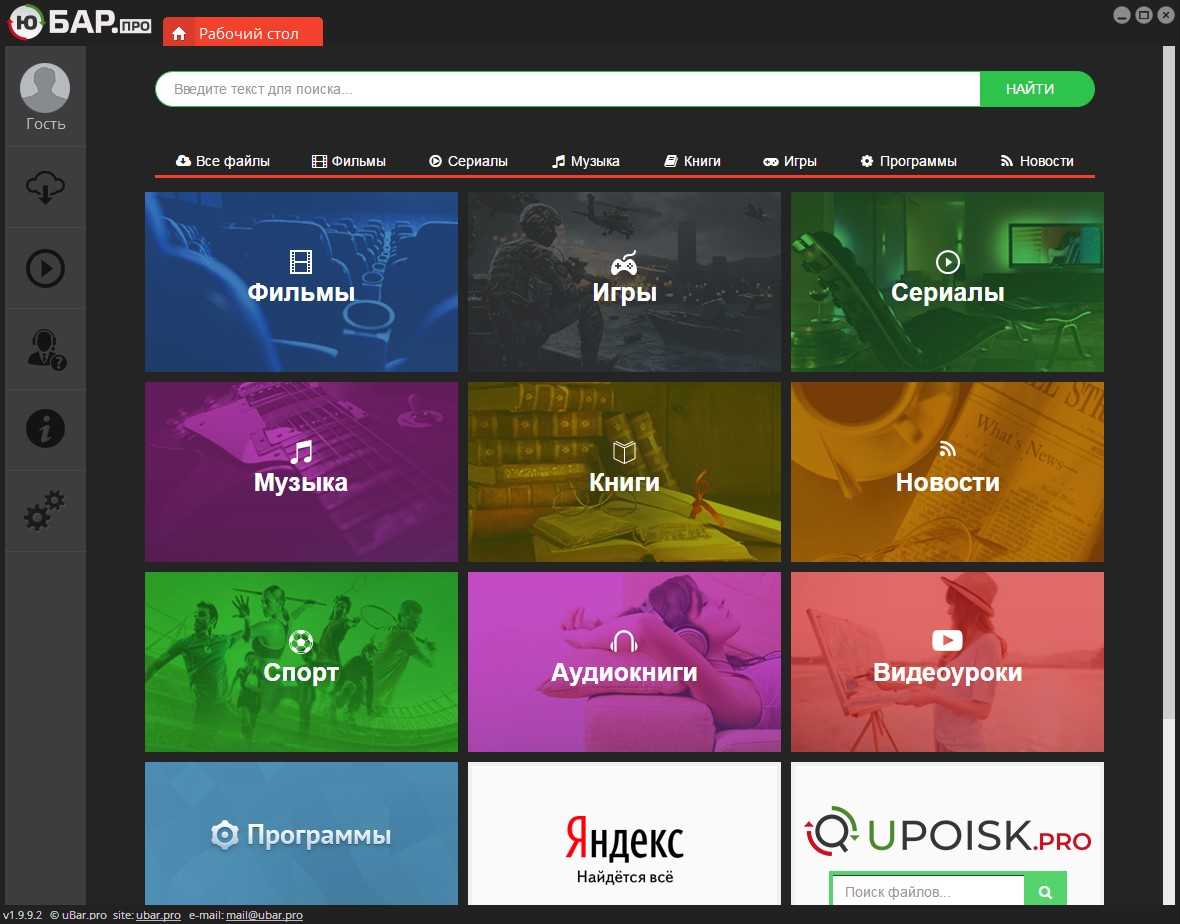1180x924 pixels.
Task: Click the UPOISK green search magnifier button
Action: point(1046,891)
